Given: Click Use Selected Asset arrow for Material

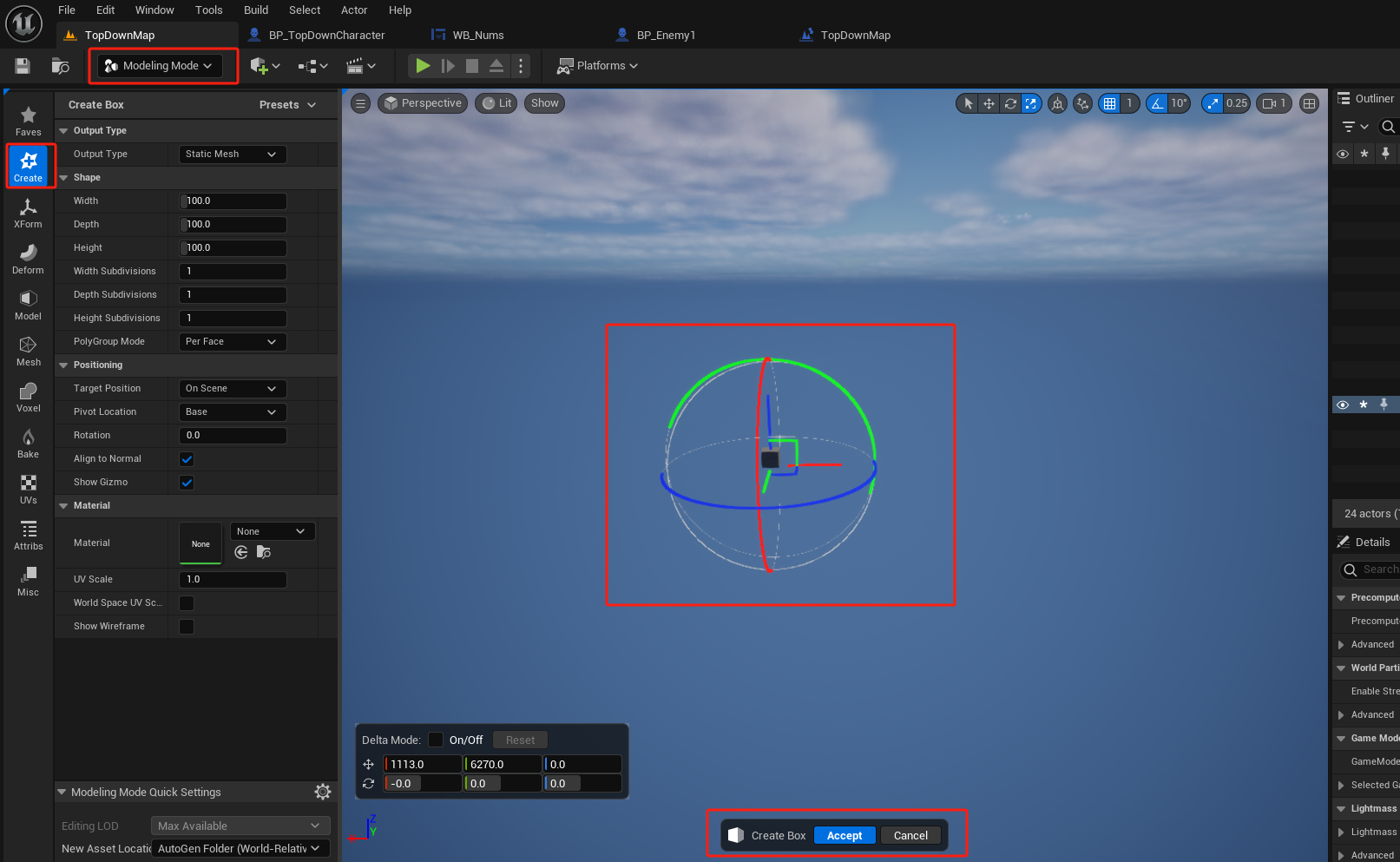Looking at the screenshot, I should tap(241, 552).
